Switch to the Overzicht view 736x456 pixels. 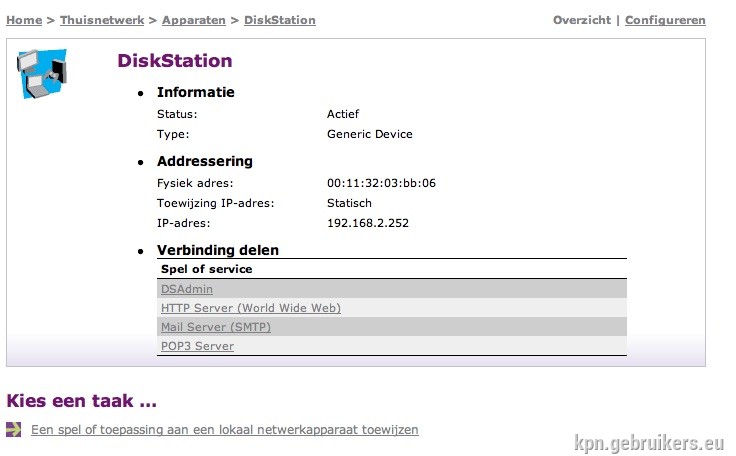582,20
